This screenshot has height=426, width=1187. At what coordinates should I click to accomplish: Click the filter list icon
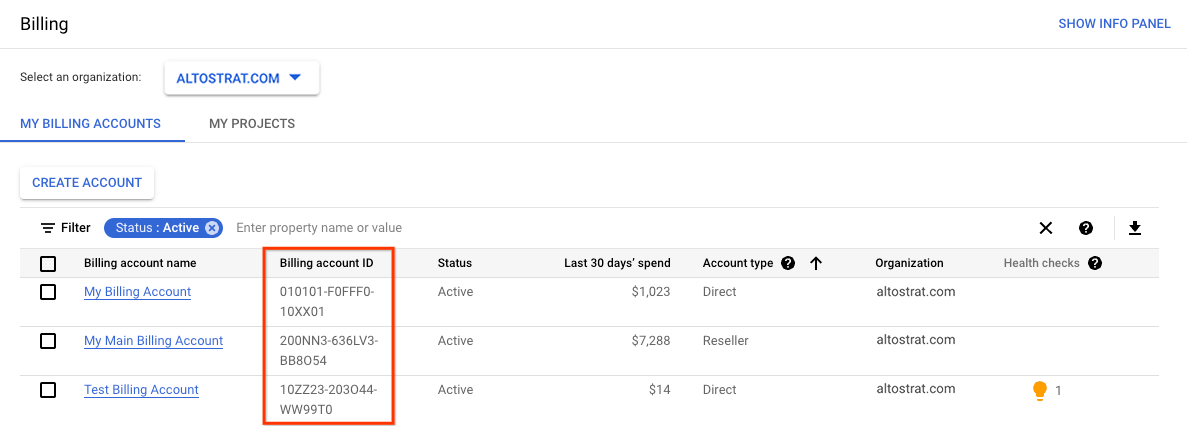[x=48, y=228]
